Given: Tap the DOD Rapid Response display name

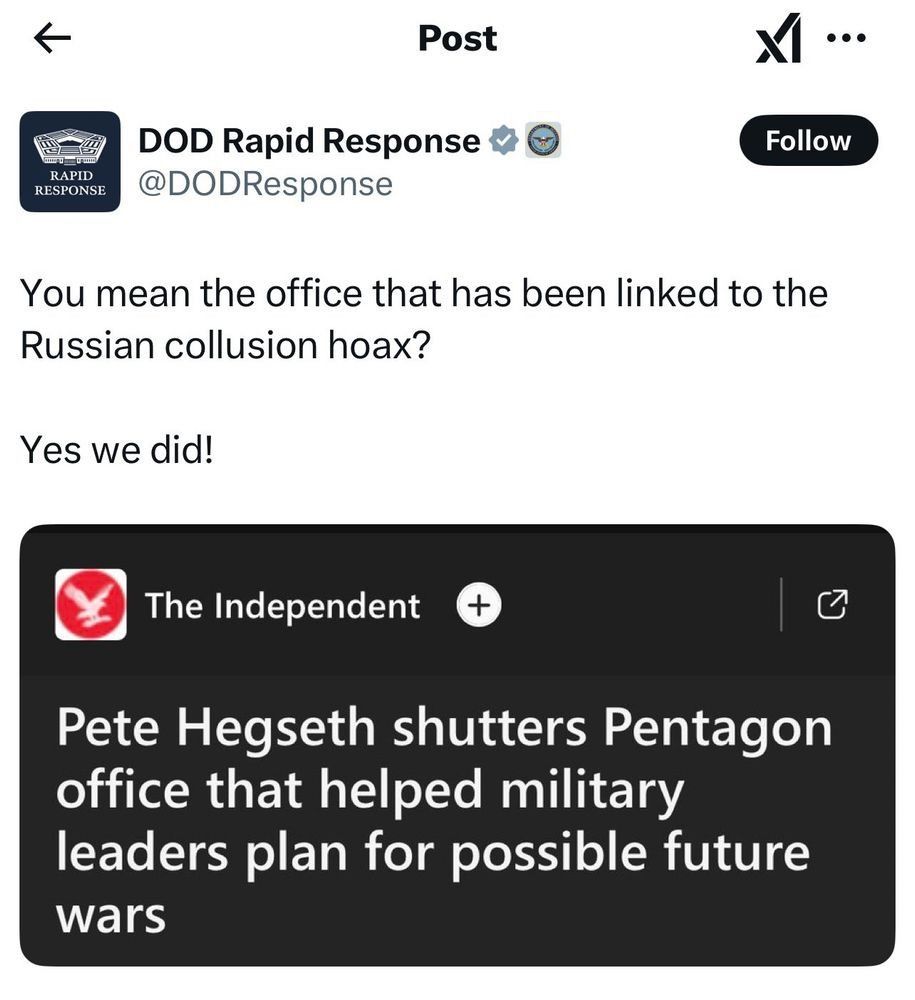Looking at the screenshot, I should (x=308, y=141).
